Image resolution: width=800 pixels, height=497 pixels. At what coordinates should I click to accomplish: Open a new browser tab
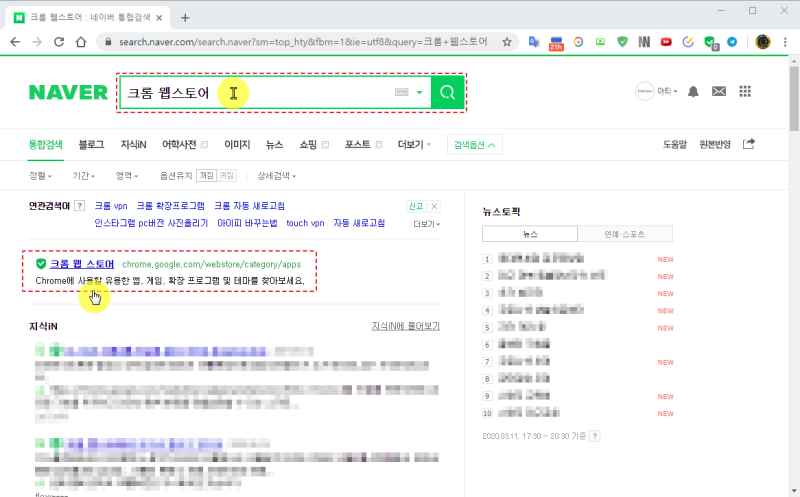pos(185,18)
